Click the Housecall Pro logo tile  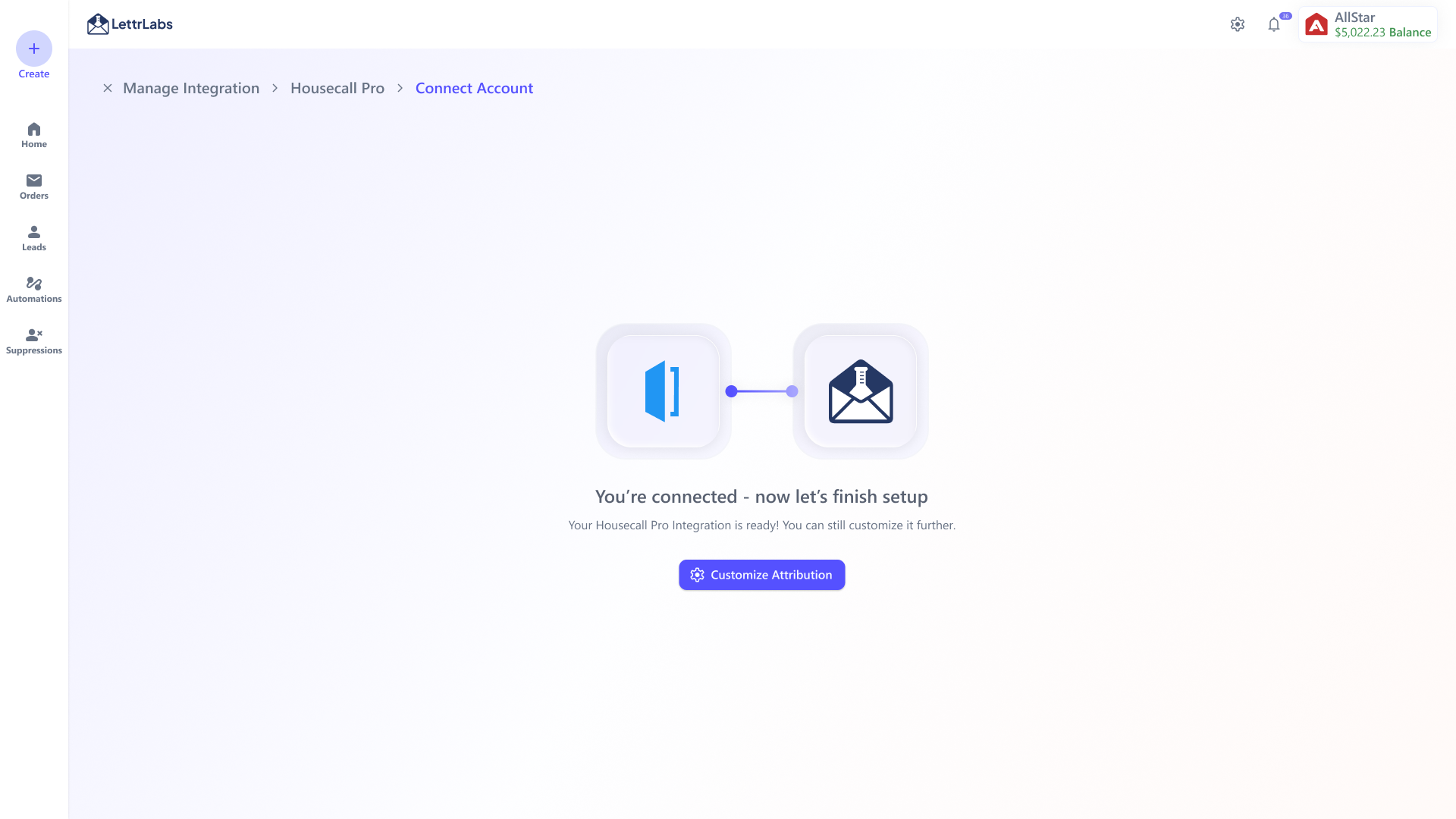pos(664,391)
